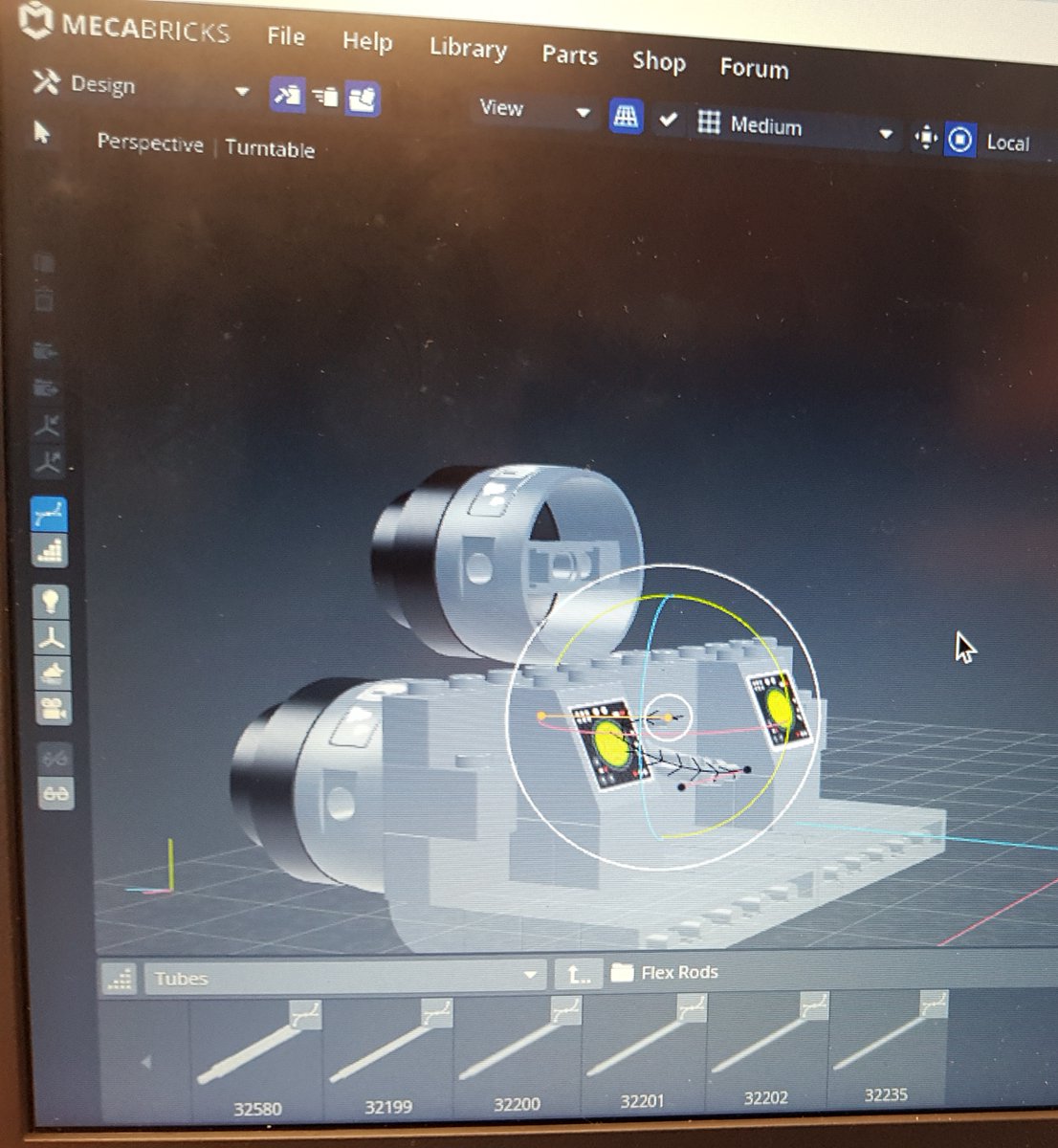Screen dimensions: 1058x1148
Task: Click the folder up-level button
Action: 579,974
